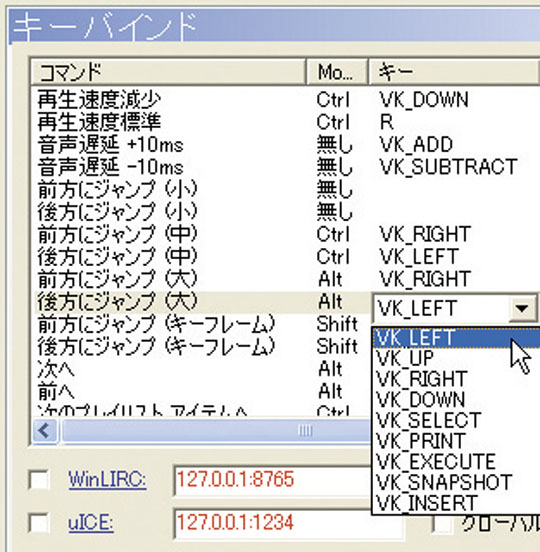Open the VK_LEFT key combo box arrow

[x=522, y=308]
